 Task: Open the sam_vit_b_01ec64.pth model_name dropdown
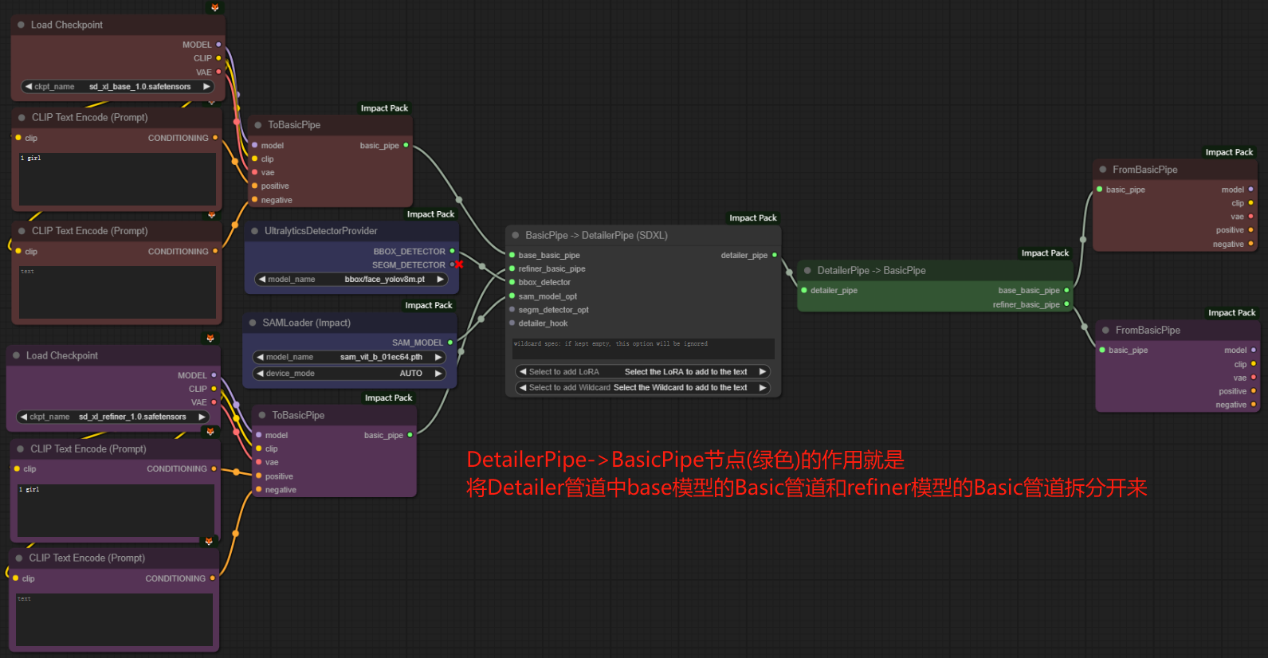pos(350,357)
